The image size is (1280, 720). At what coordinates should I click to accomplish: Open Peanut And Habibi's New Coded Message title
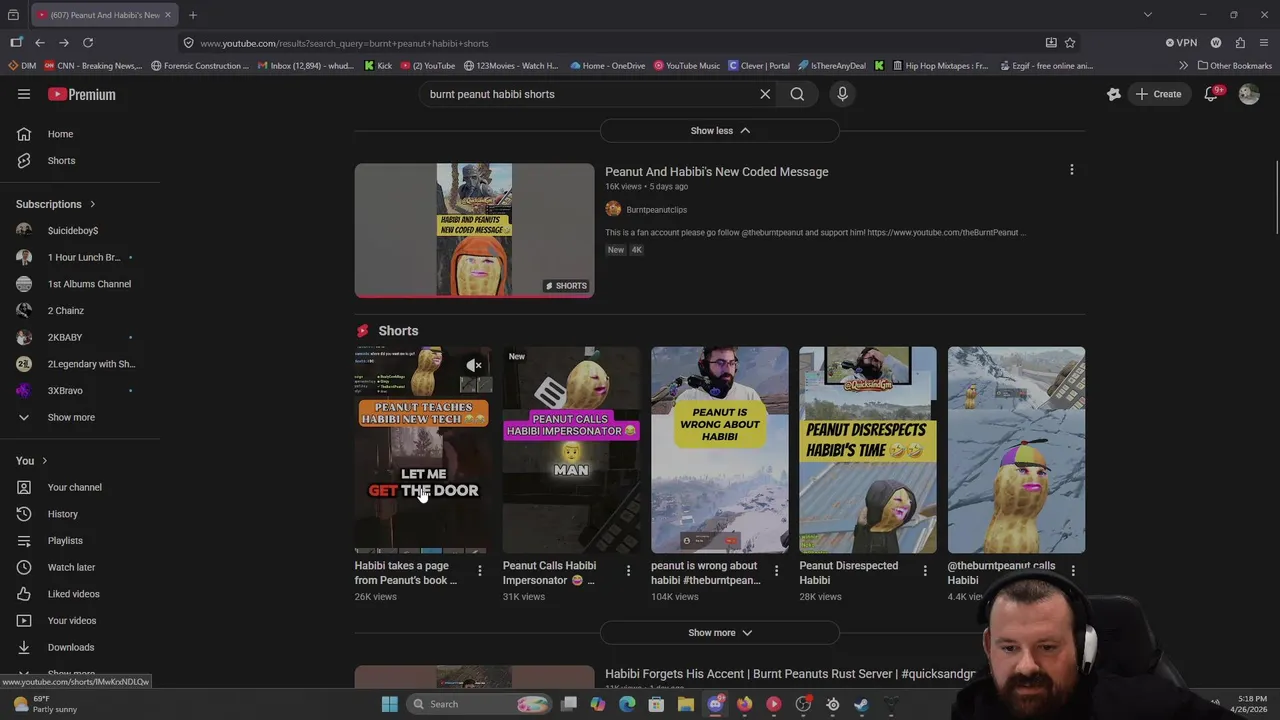(717, 172)
